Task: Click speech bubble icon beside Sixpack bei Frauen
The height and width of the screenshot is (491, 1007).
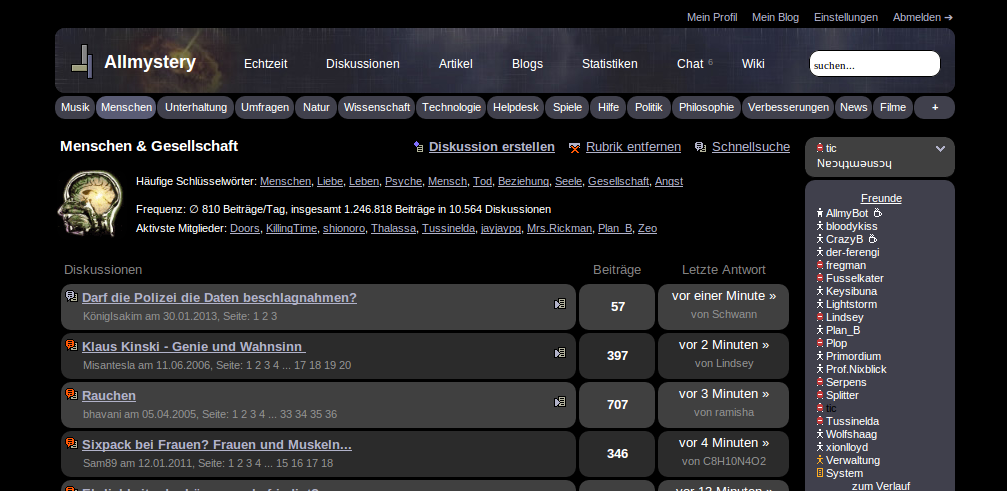Action: coord(71,443)
